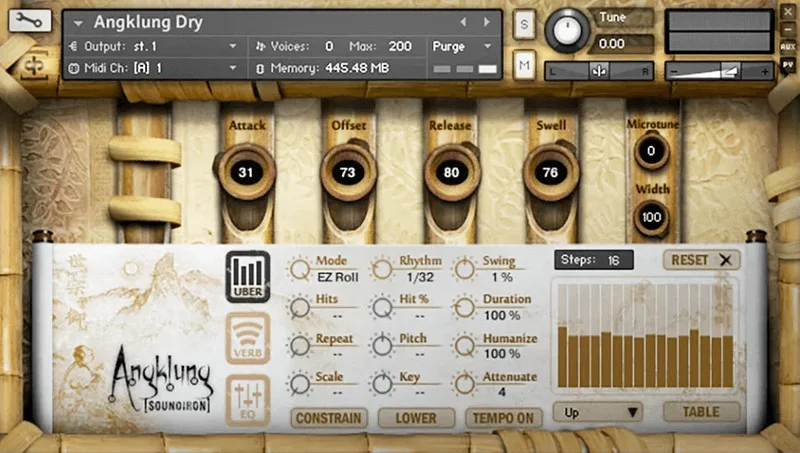The height and width of the screenshot is (453, 800).
Task: Toggle the TEMPO ON button
Action: coord(504,418)
